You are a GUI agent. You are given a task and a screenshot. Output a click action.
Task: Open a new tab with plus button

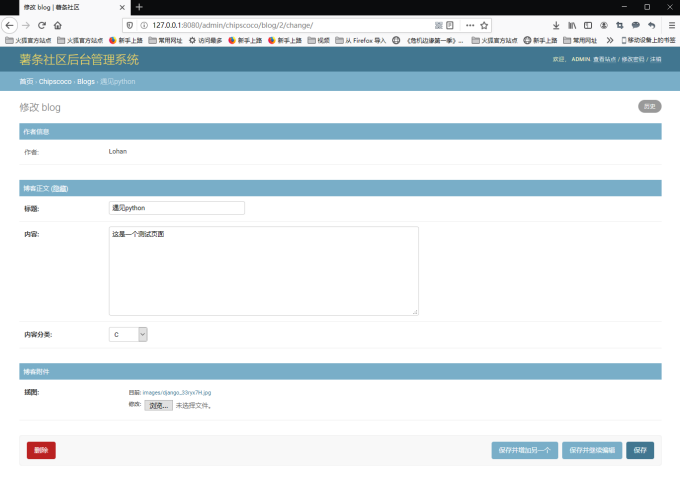[139, 7]
